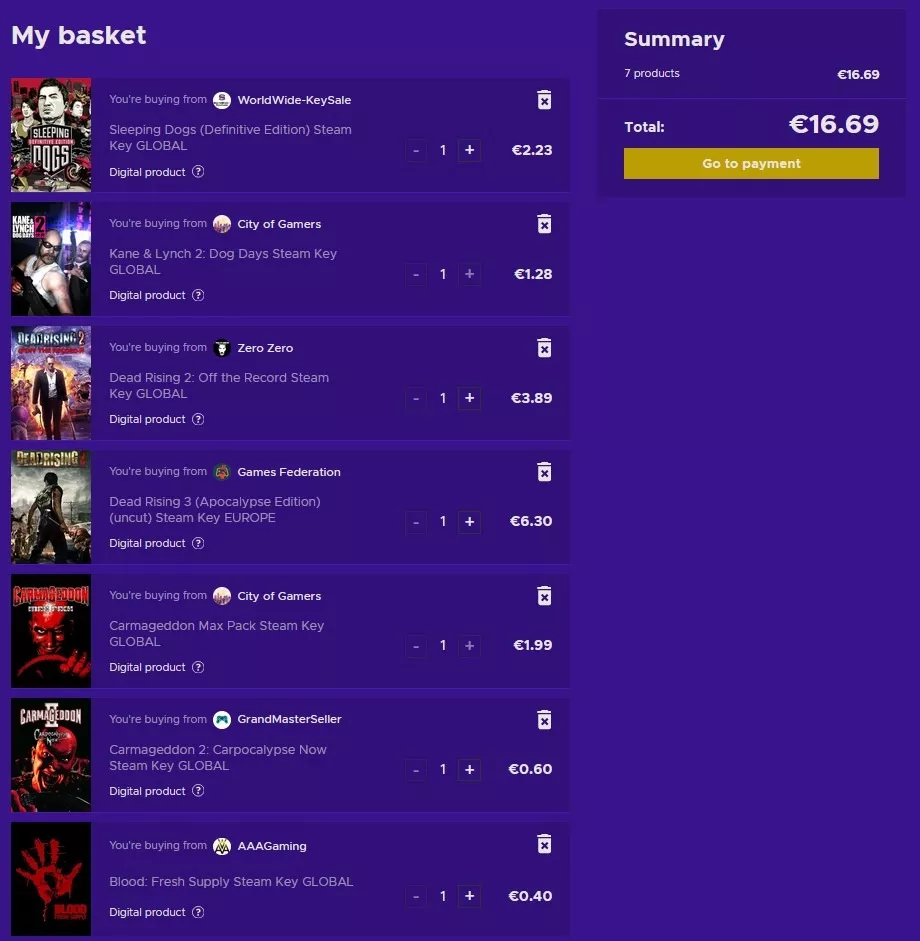The width and height of the screenshot is (920, 941).
Task: Open Kane & Lynch 2: Dog Days title
Action: click(223, 262)
